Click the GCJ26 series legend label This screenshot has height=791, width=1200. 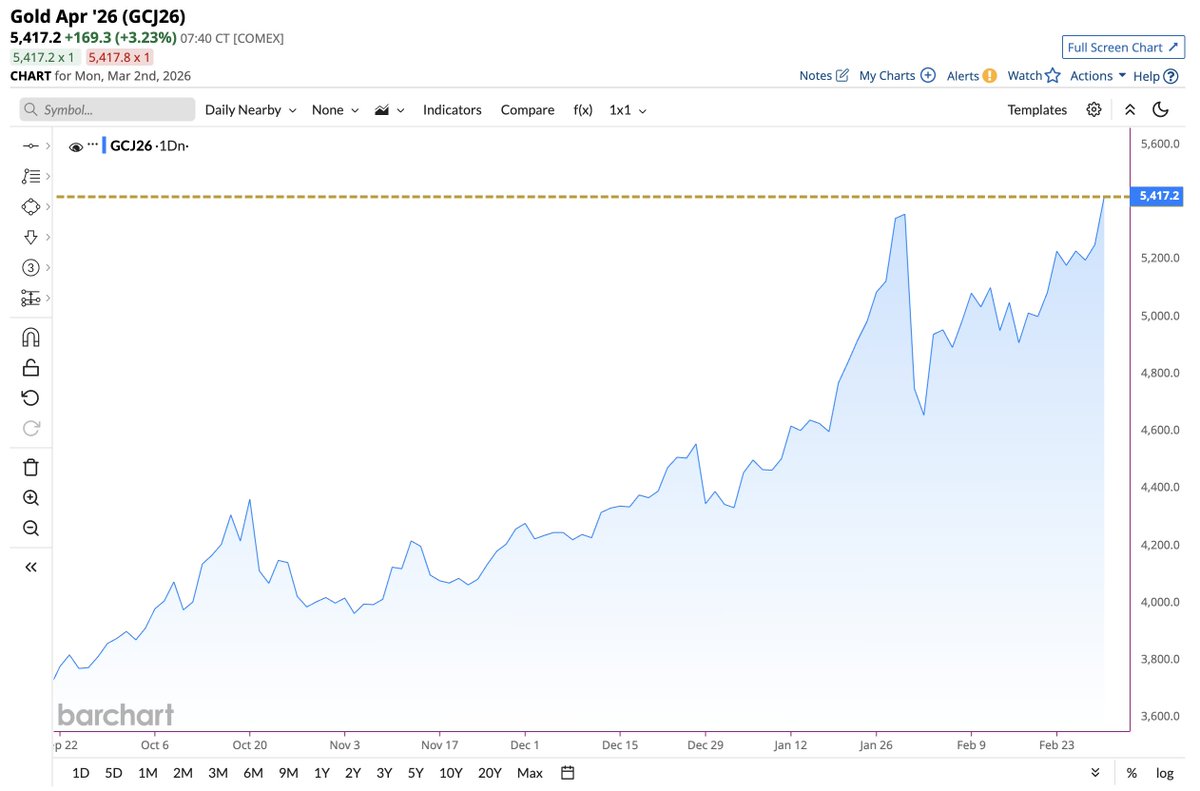(x=131, y=146)
